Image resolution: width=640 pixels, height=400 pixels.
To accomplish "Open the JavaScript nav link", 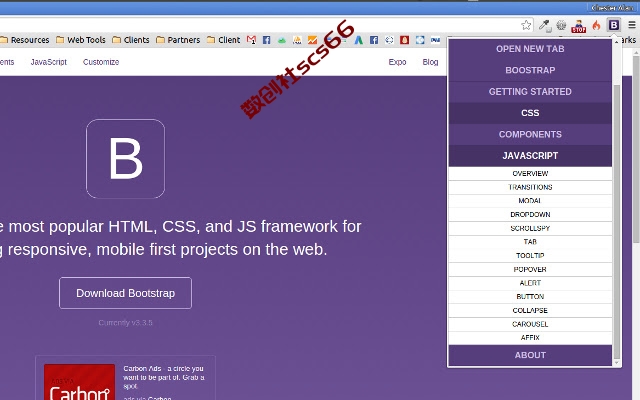I will click(49, 62).
